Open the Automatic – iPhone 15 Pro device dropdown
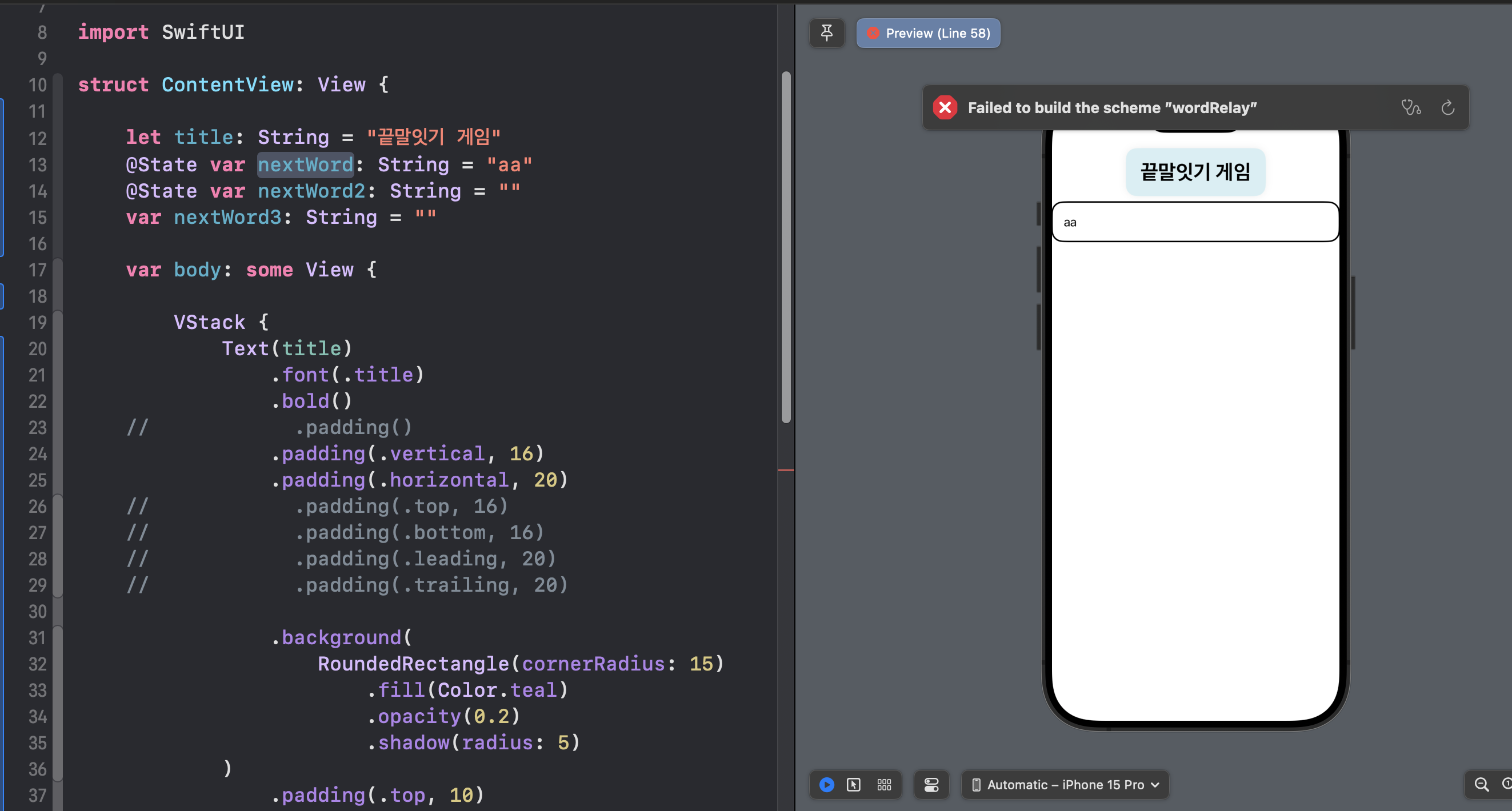The height and width of the screenshot is (811, 1512). coord(1065,785)
